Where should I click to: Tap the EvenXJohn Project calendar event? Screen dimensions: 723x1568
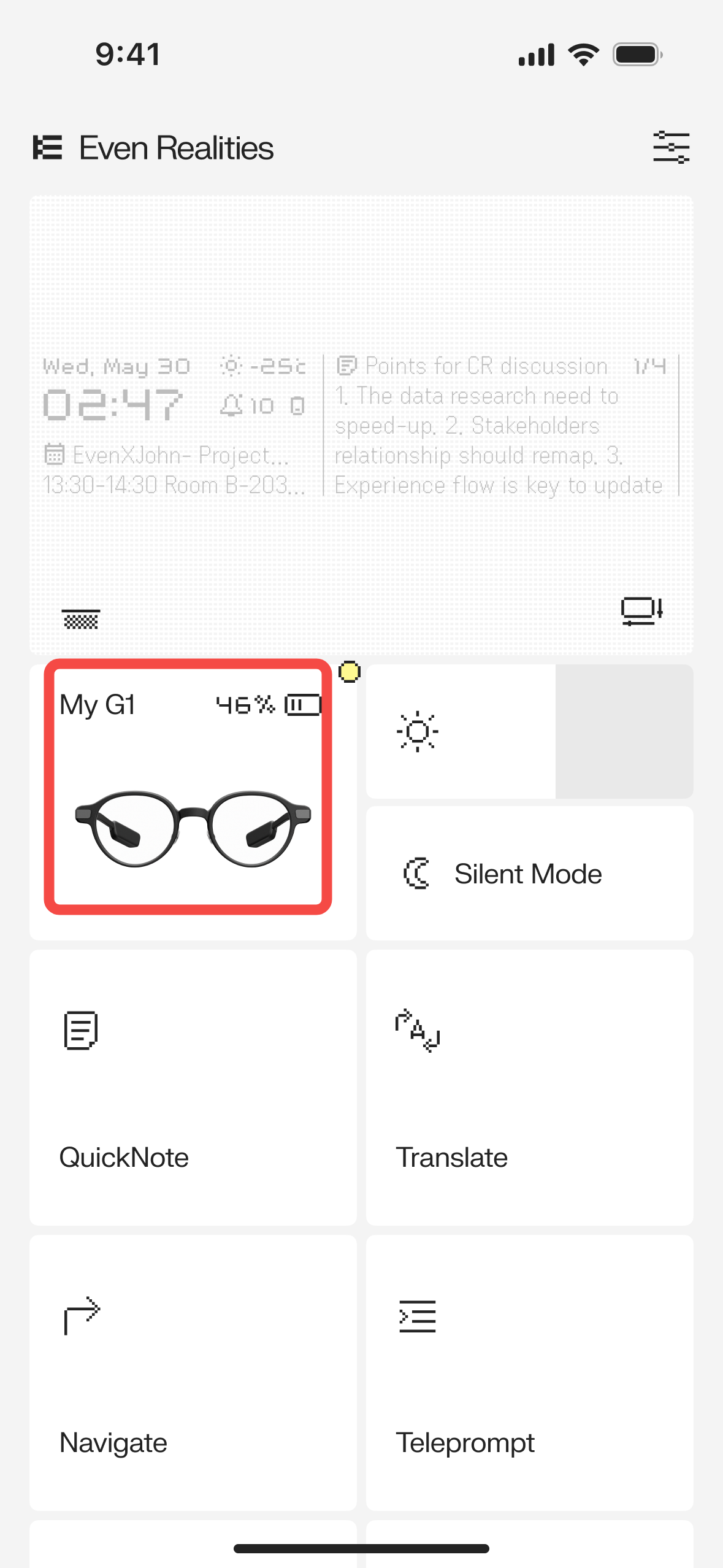pos(174,470)
